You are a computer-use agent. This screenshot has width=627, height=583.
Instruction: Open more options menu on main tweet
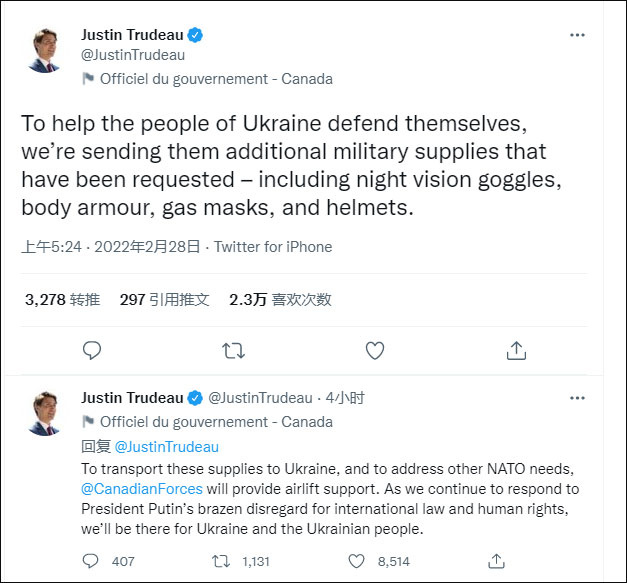click(577, 35)
